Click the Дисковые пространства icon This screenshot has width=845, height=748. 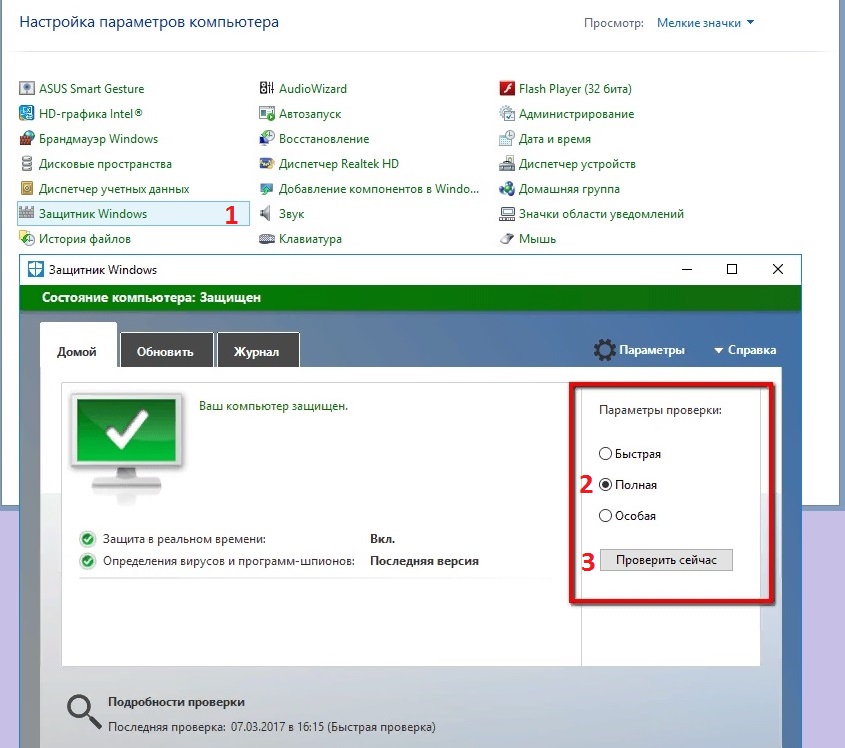click(26, 163)
